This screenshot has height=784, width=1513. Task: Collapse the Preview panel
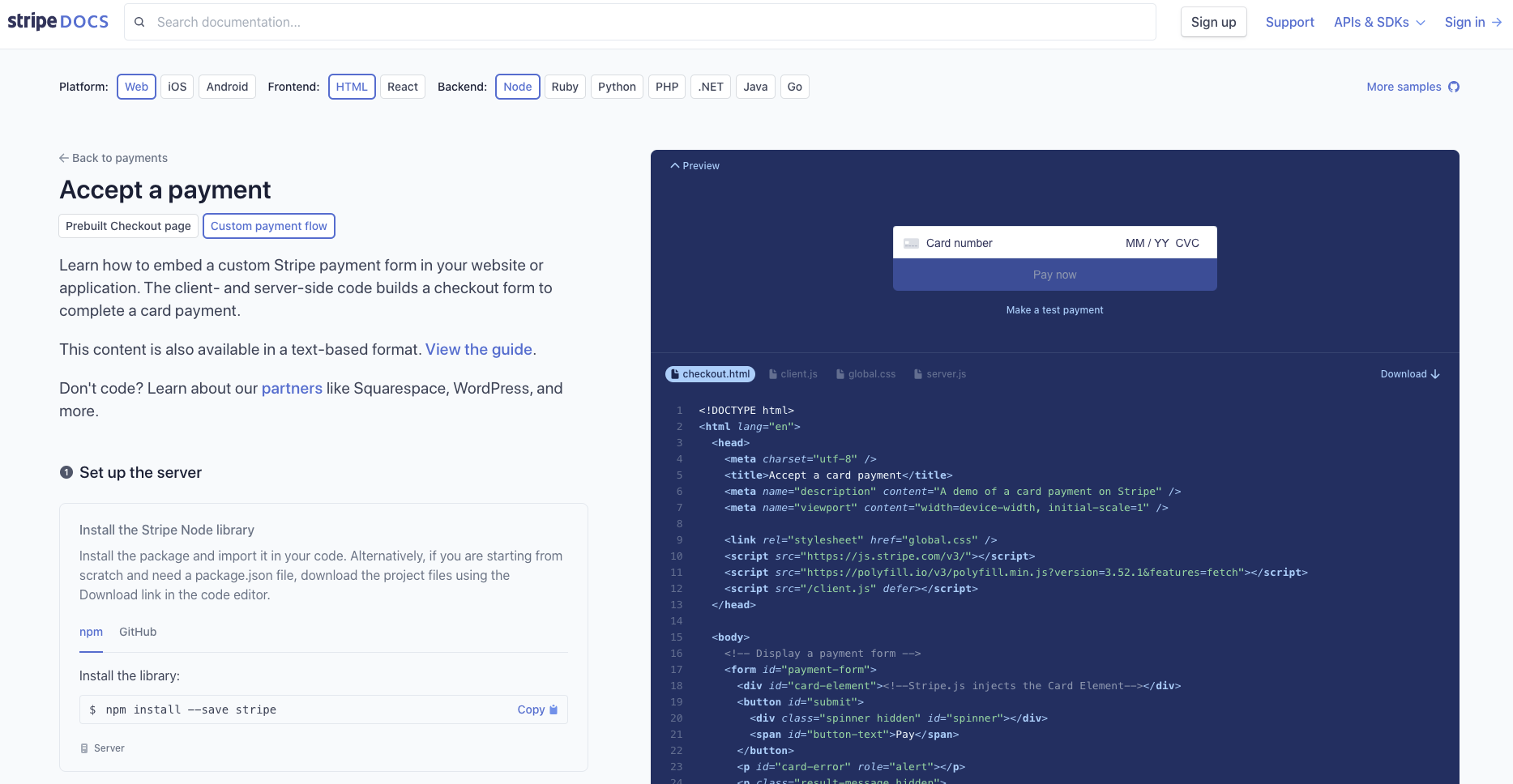point(695,165)
